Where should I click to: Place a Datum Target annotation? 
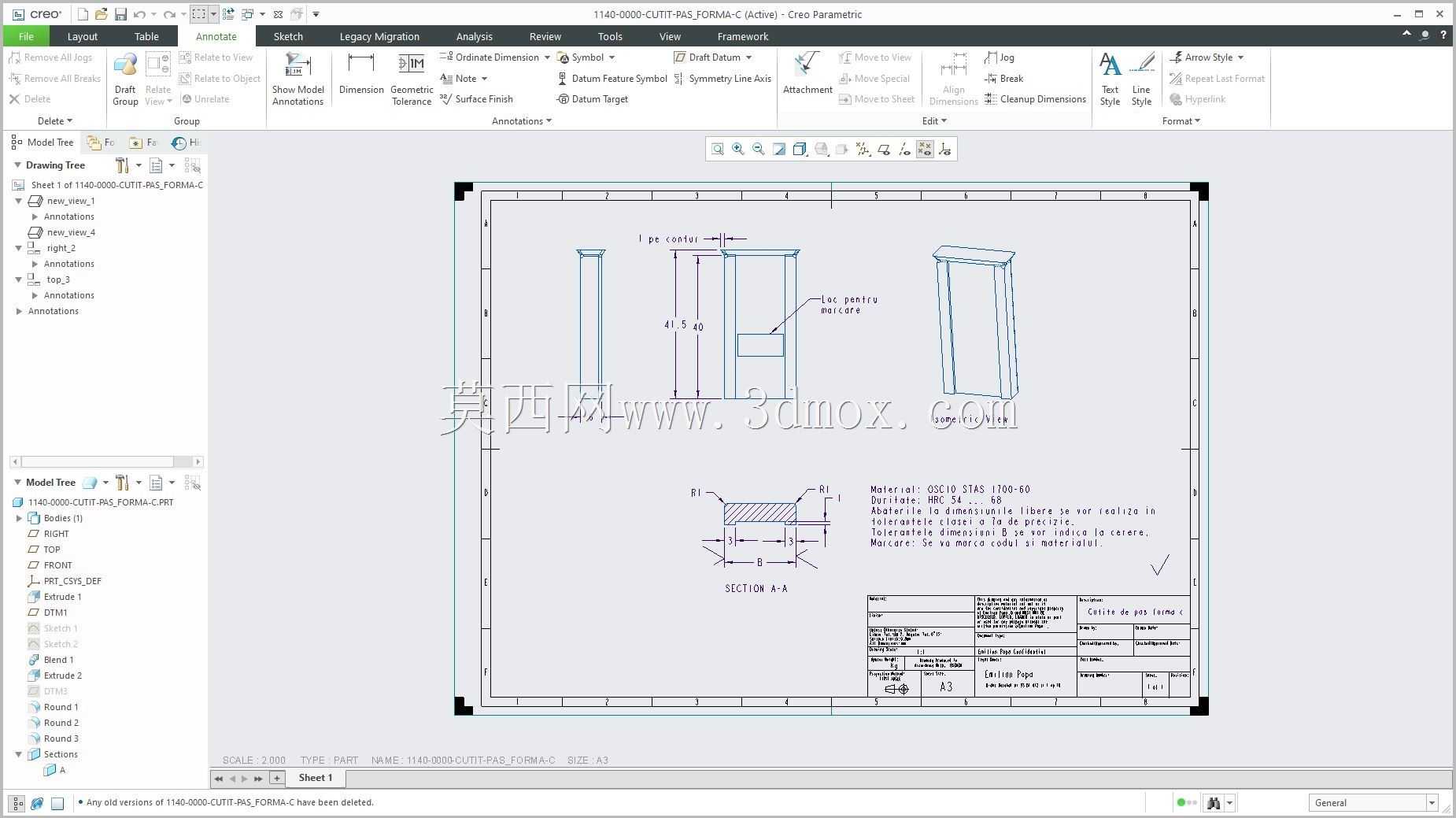pos(593,99)
